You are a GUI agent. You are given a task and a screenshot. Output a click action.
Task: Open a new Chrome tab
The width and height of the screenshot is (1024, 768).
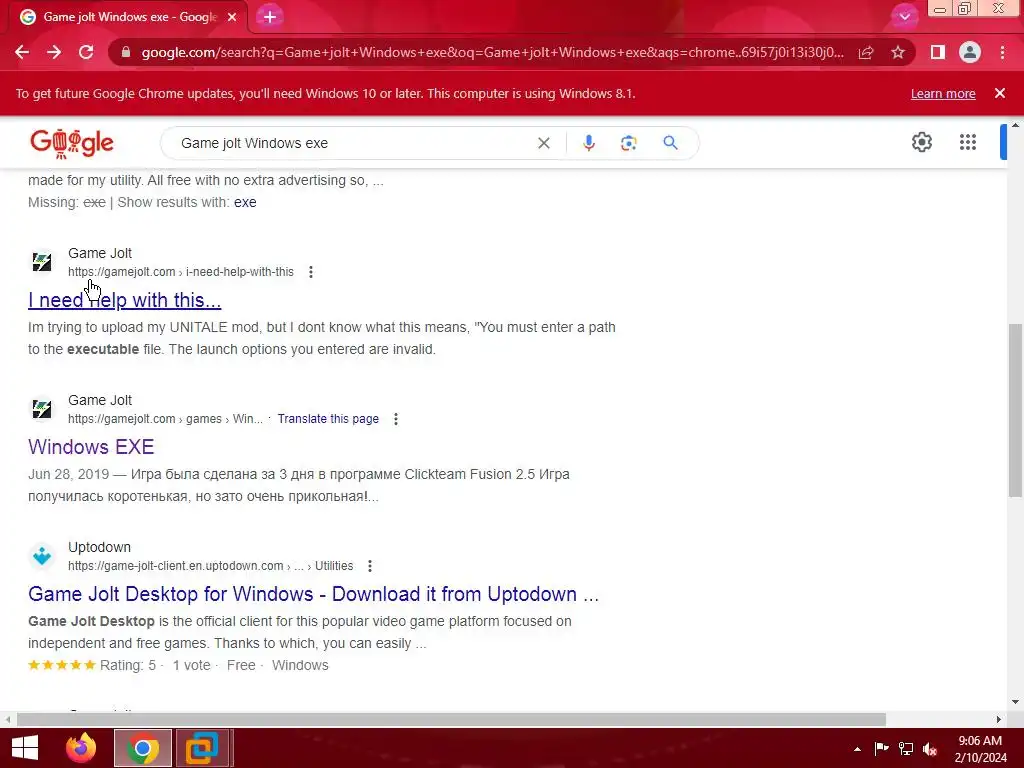coord(270,17)
